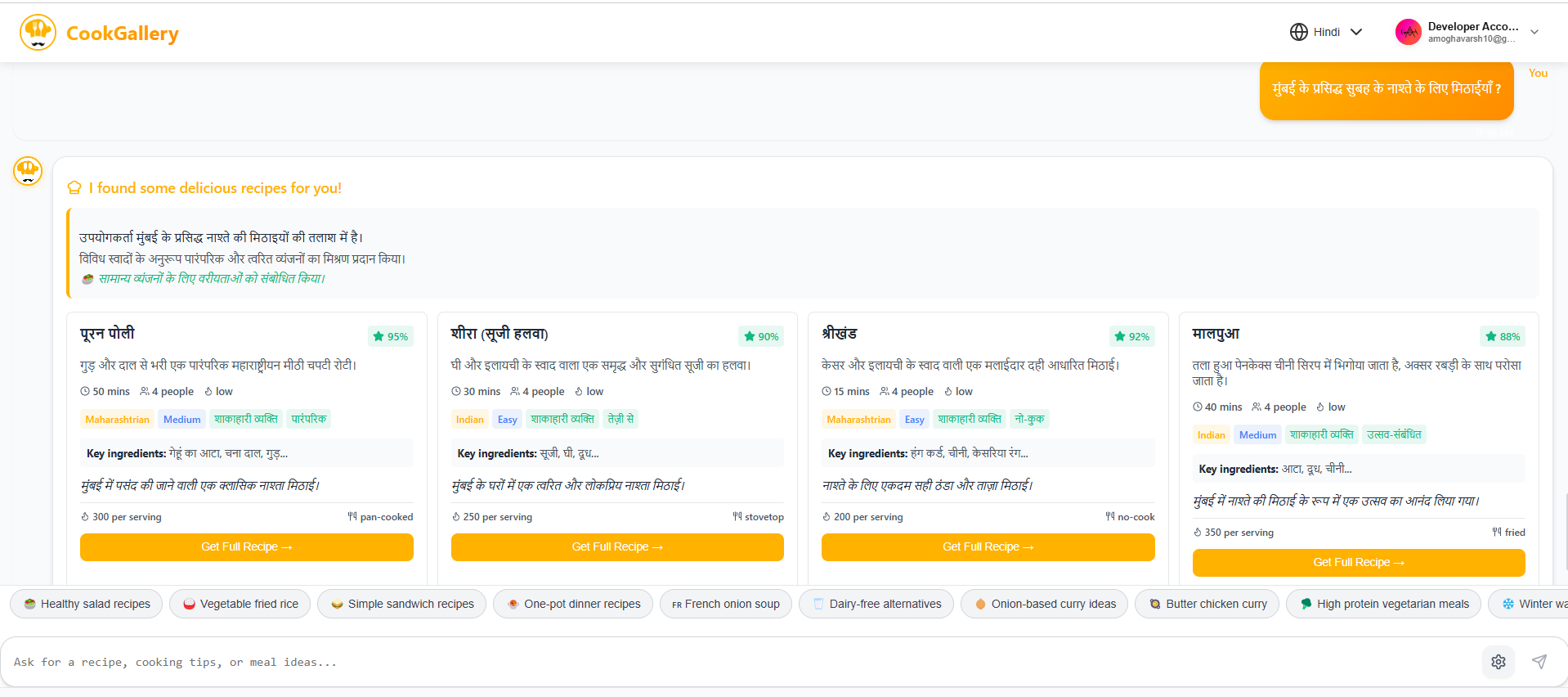Image resolution: width=1568 pixels, height=697 pixels.
Task: Expand the Developer Account menu chevron
Action: pyautogui.click(x=1534, y=32)
